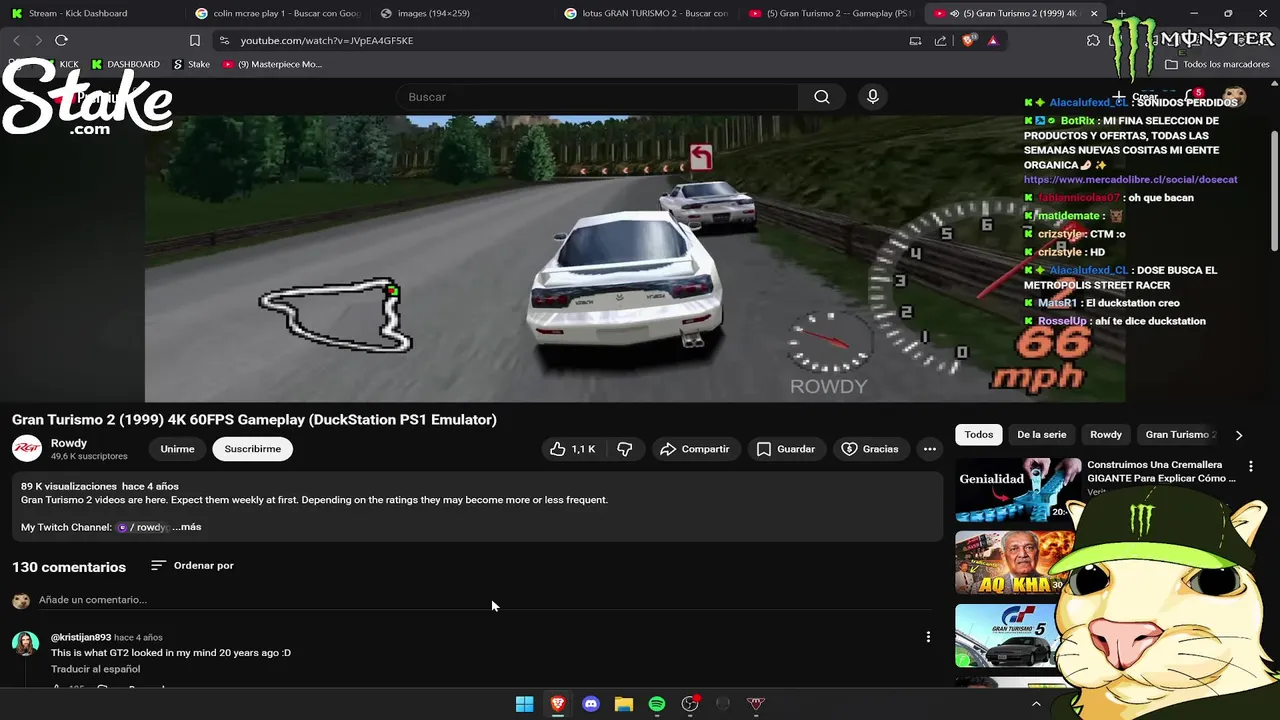Screen dimensions: 1280x720
Task: Open Todos los marcadores folder
Action: 1217,64
